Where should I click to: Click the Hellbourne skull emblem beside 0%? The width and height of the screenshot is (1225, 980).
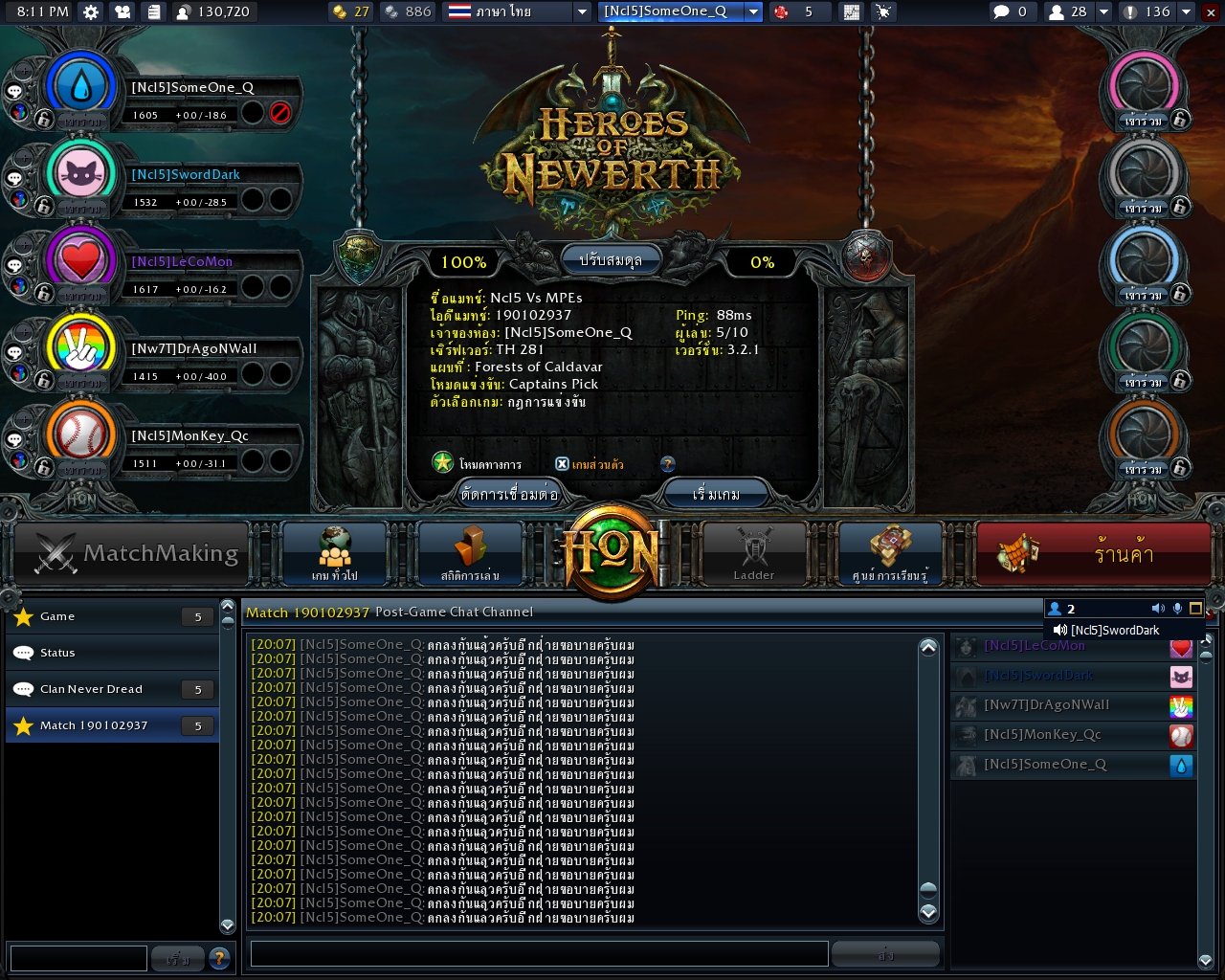point(866,256)
